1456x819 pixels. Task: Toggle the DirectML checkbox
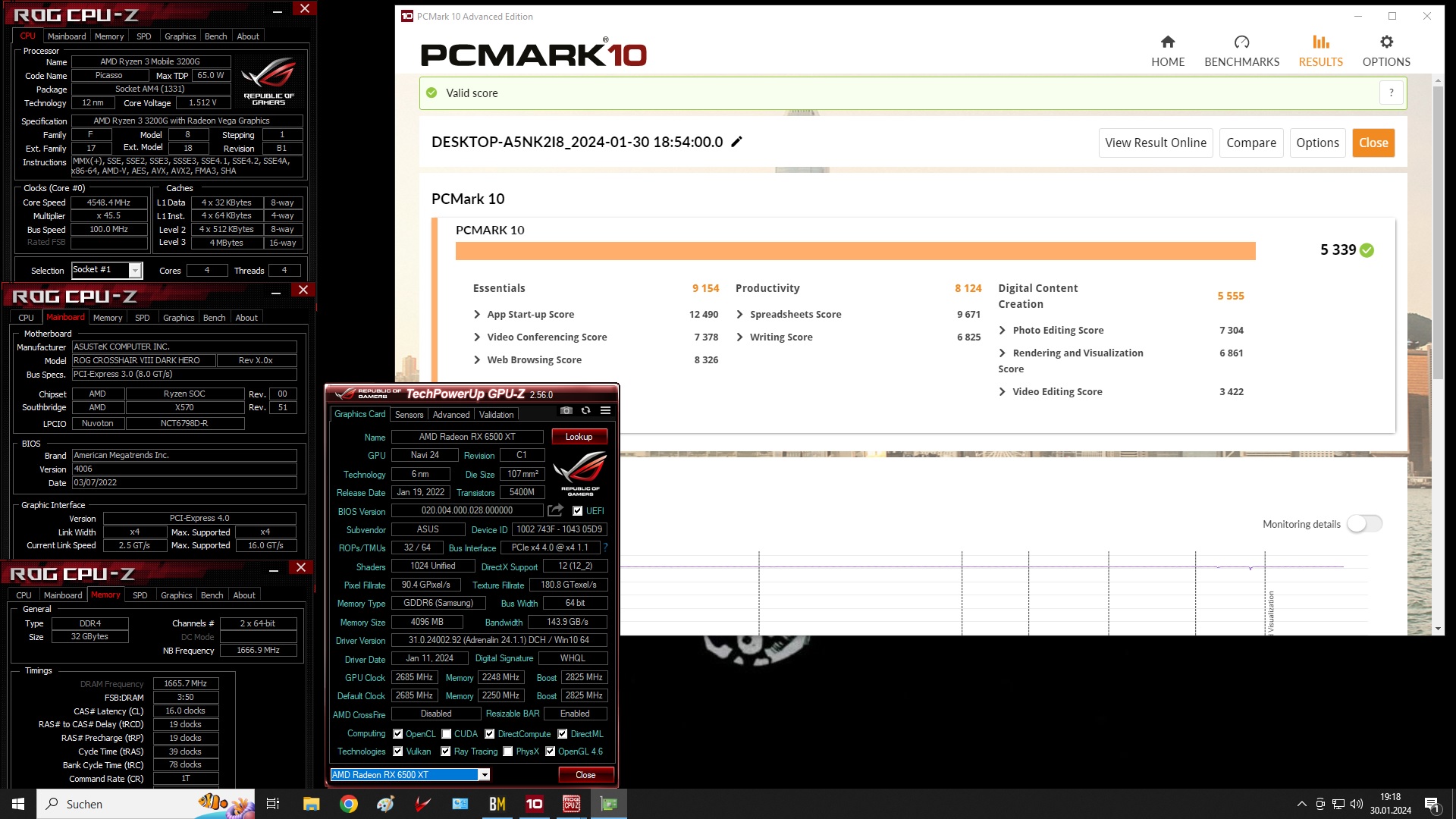point(562,734)
